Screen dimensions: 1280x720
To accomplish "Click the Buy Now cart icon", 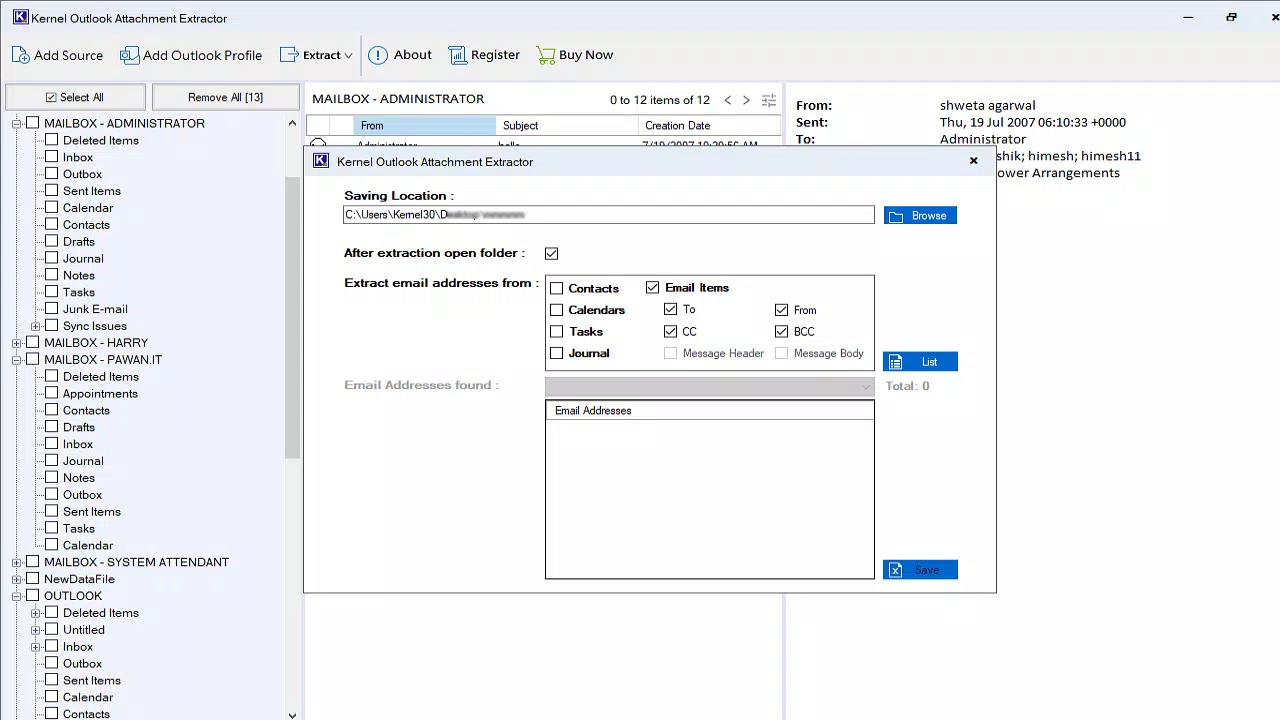I will click(x=545, y=55).
